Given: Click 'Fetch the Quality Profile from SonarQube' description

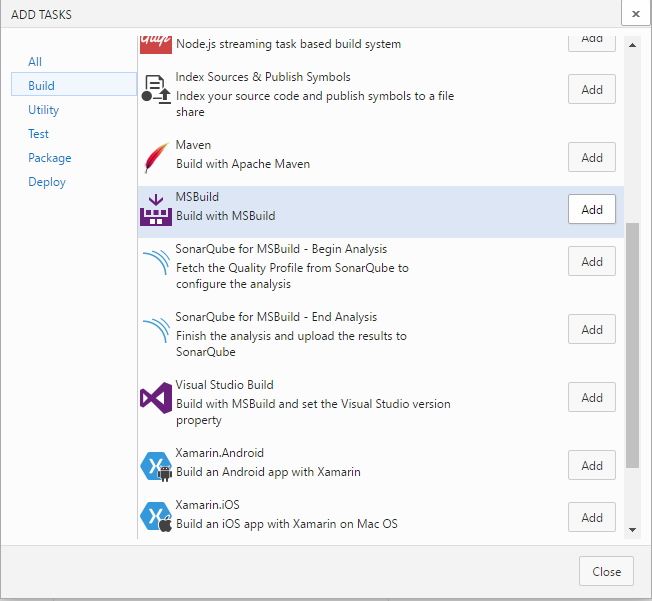Looking at the screenshot, I should (292, 276).
